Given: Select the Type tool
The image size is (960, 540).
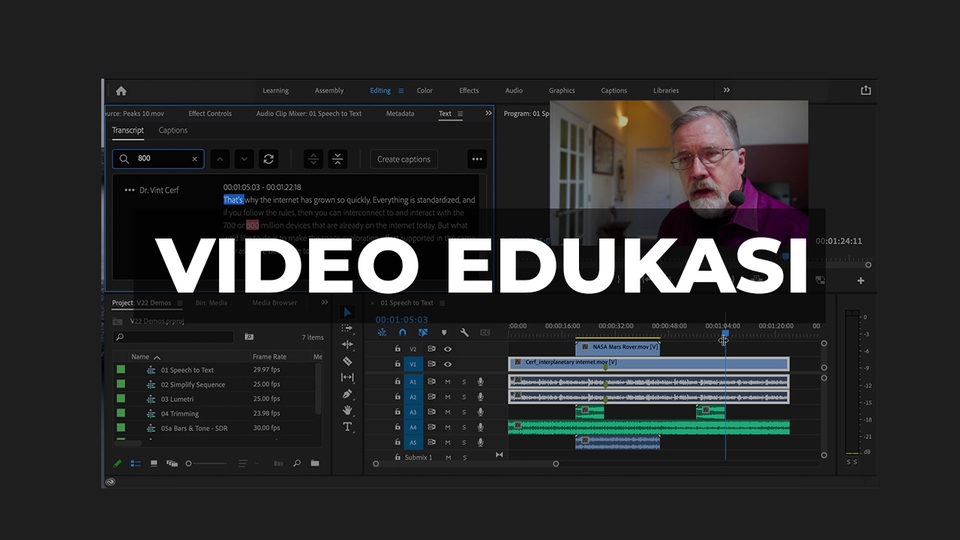Looking at the screenshot, I should point(347,427).
